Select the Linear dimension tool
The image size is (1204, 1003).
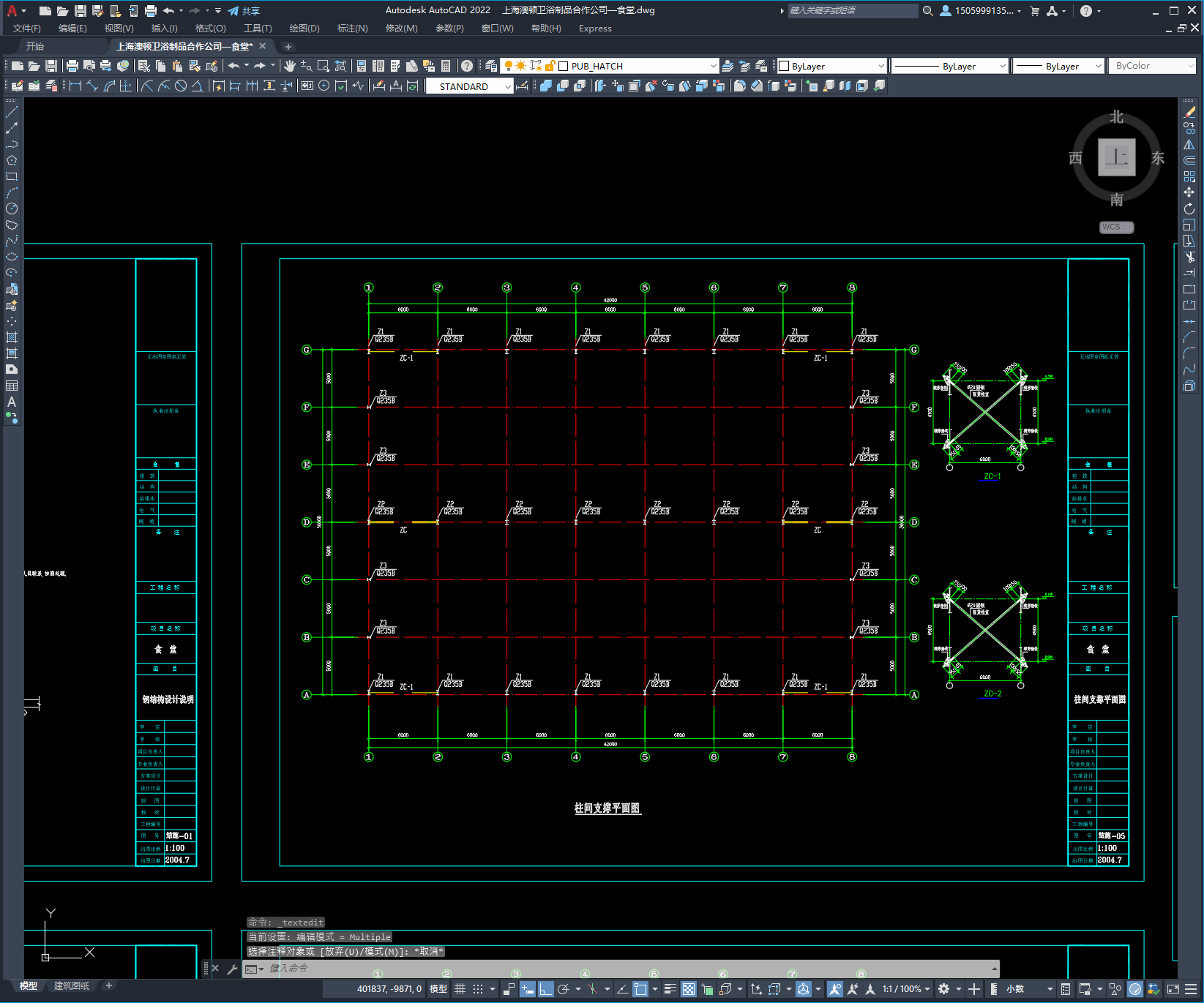(x=75, y=86)
